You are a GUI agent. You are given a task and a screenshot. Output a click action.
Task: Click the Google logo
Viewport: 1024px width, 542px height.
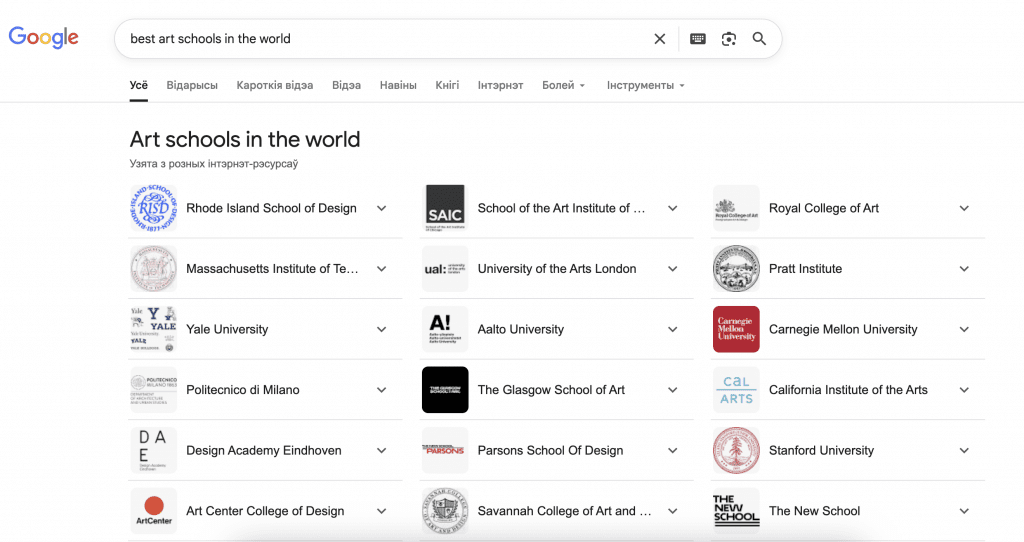(44, 38)
